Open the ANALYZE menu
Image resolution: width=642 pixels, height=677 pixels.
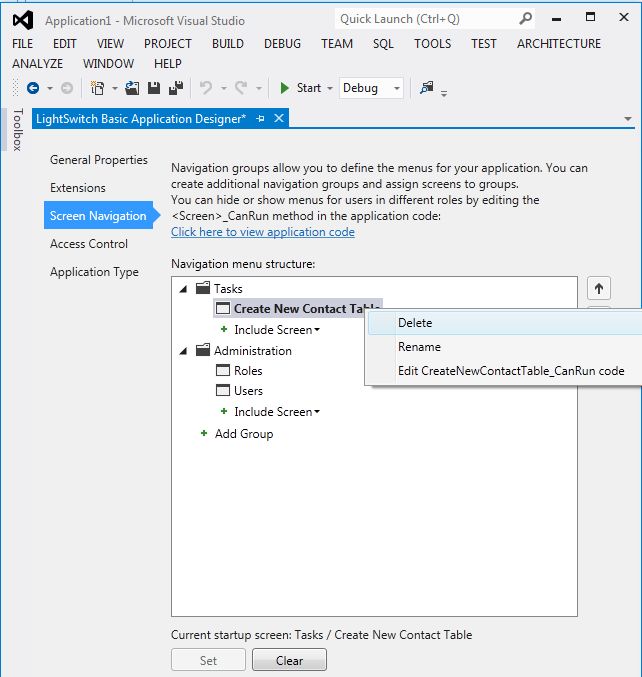(x=38, y=63)
